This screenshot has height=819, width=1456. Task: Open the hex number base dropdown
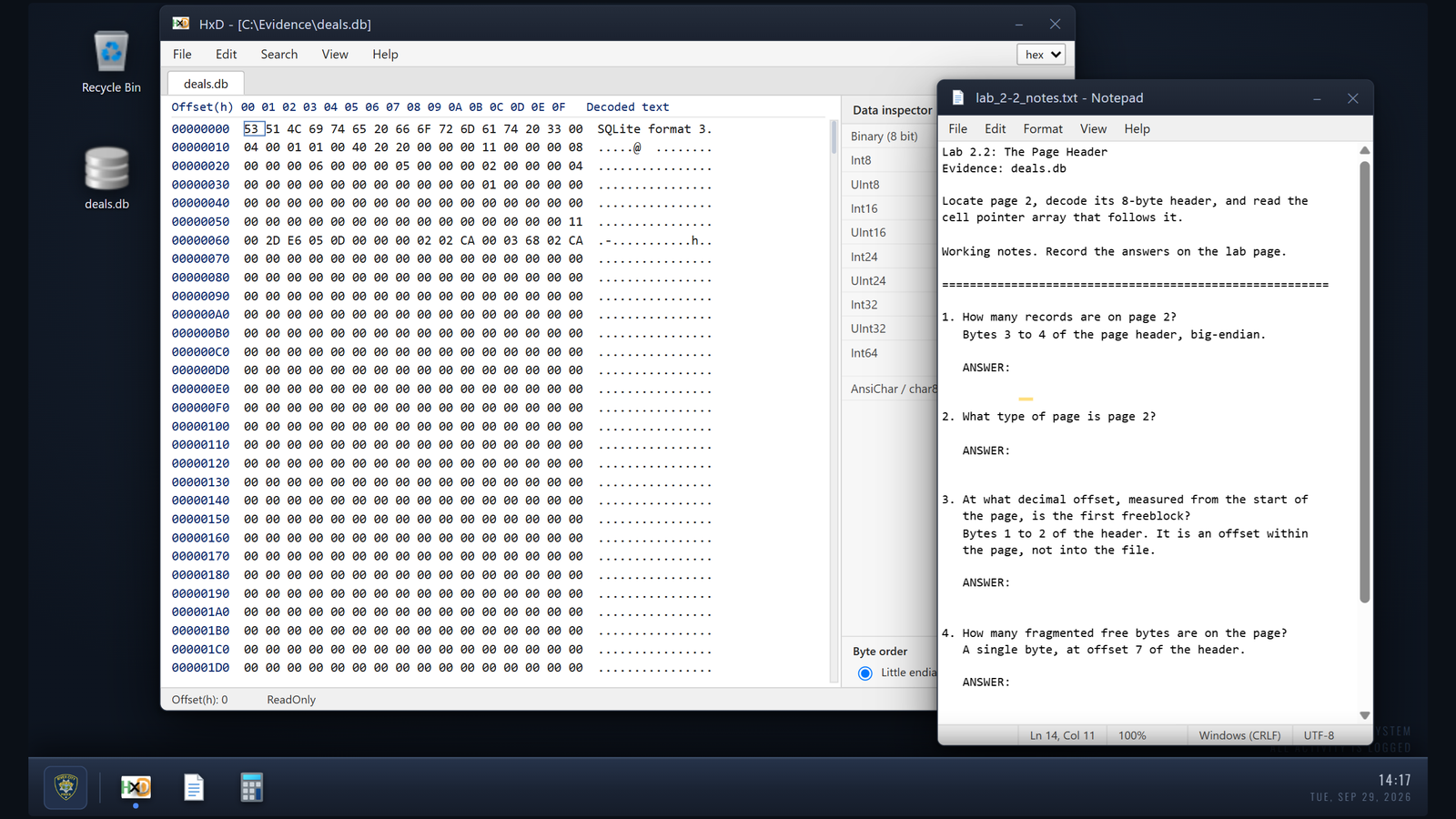1041,55
